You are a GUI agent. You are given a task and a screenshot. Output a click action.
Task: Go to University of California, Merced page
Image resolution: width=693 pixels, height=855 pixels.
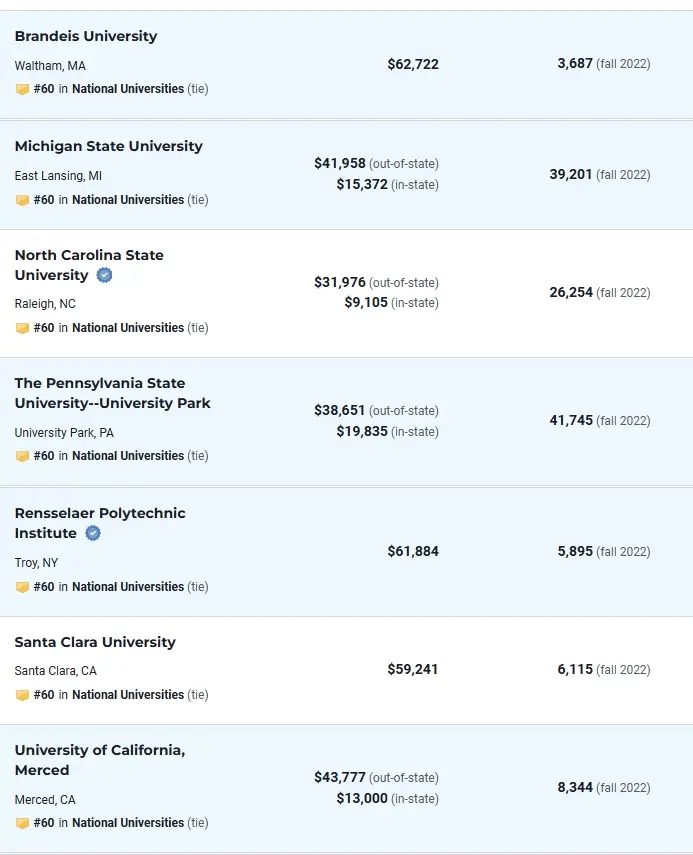pyautogui.click(x=99, y=750)
